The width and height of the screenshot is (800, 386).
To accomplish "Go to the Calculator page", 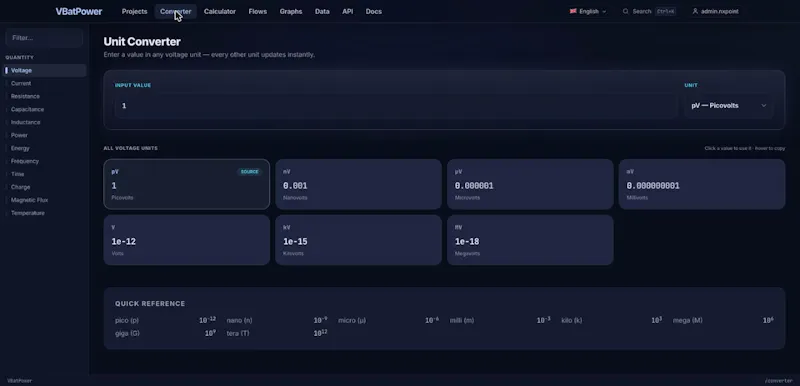I will tap(220, 11).
